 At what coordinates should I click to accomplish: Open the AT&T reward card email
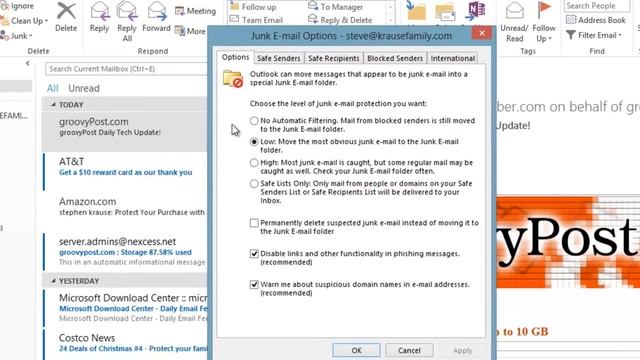pos(124,171)
